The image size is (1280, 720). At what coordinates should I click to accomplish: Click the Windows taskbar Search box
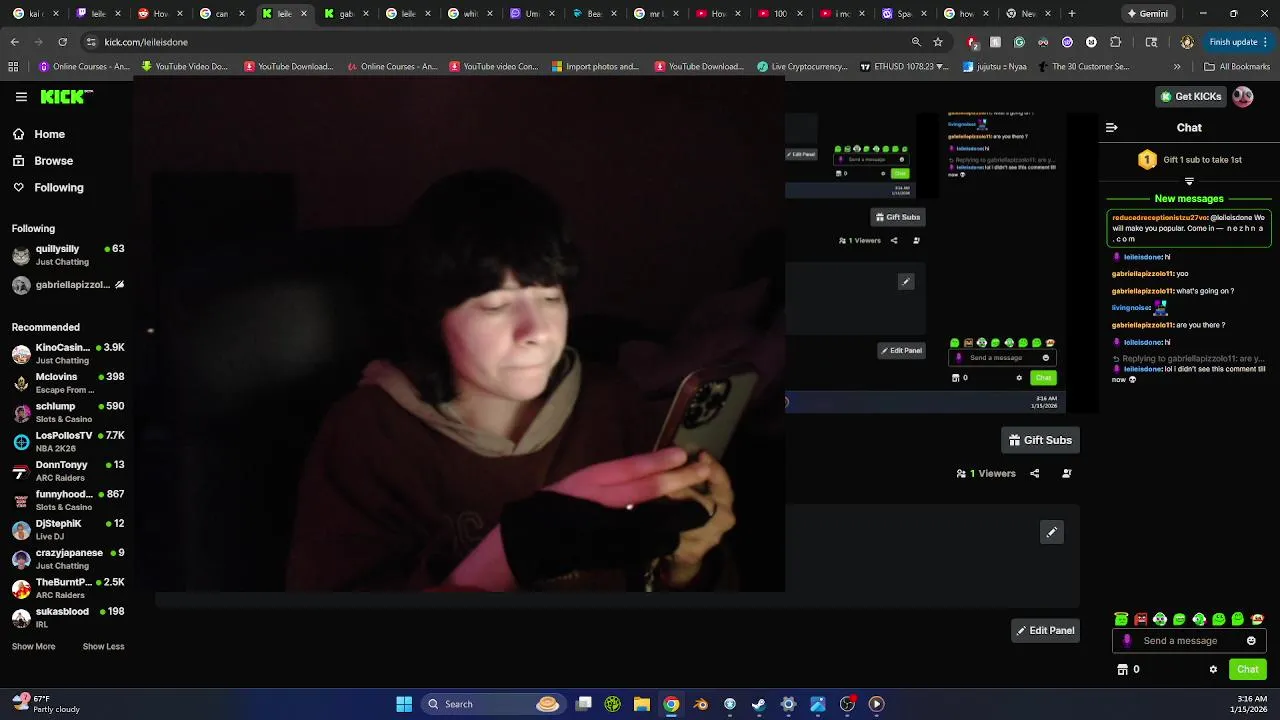pos(492,704)
